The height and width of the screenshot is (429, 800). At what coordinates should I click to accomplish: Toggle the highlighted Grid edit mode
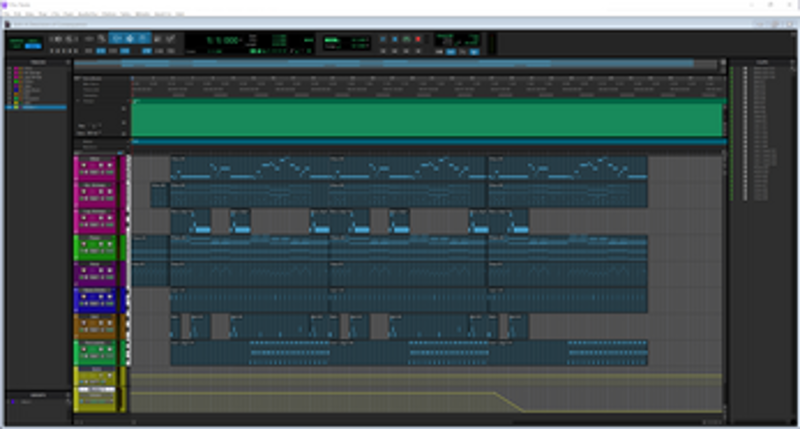[33, 46]
